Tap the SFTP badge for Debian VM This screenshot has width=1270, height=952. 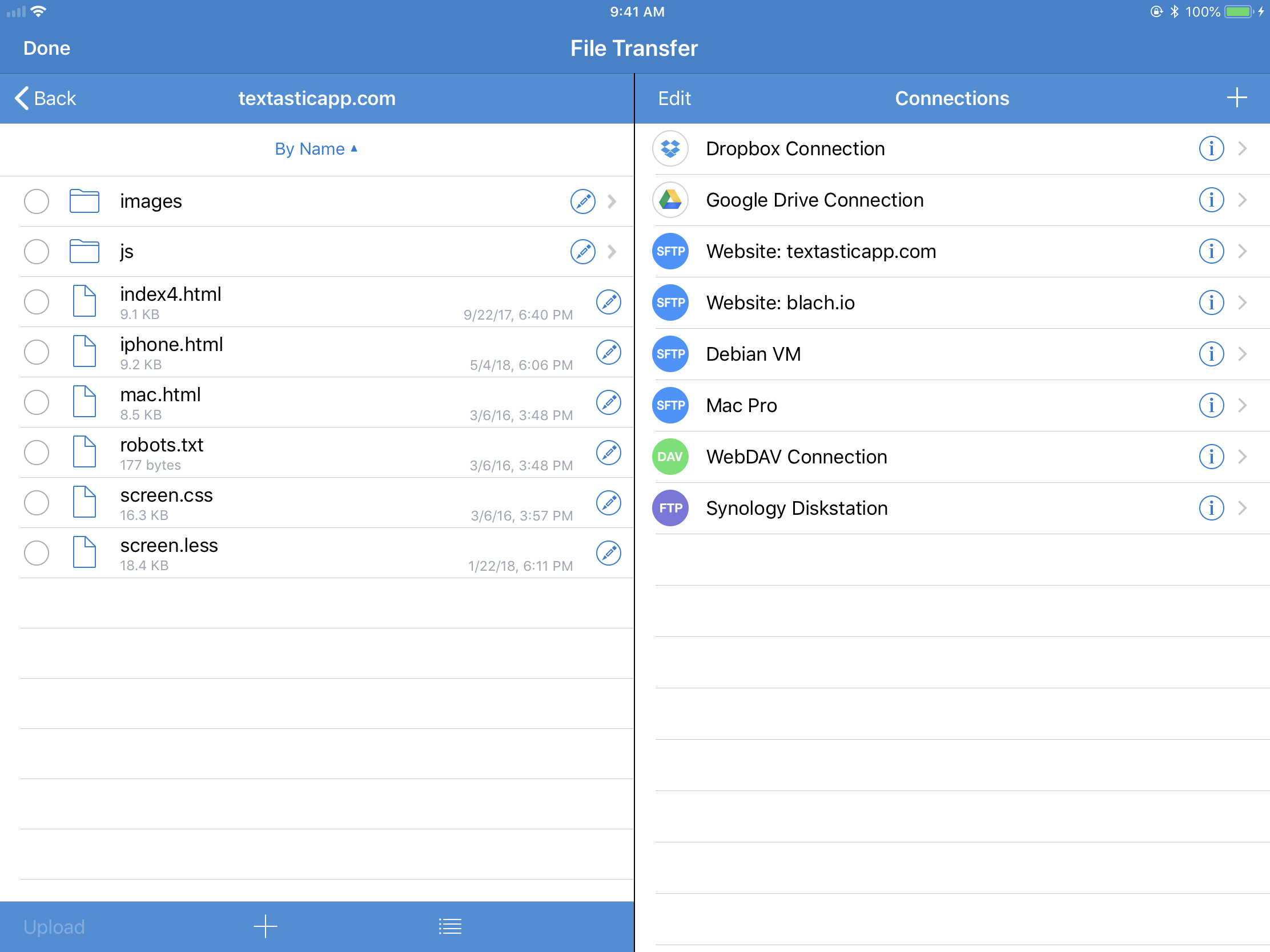pyautogui.click(x=670, y=354)
